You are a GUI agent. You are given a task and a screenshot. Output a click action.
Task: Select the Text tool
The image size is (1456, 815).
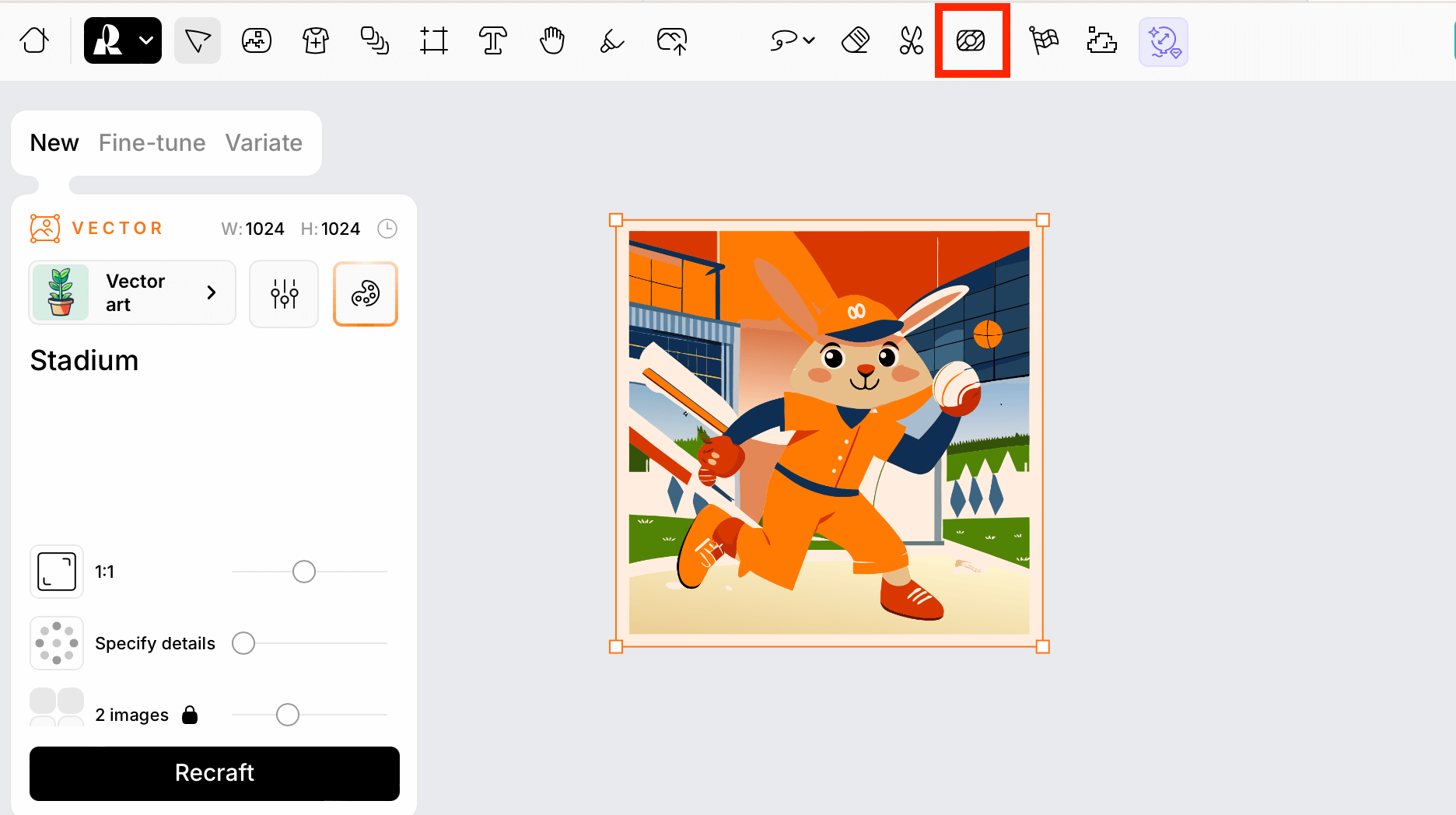[493, 40]
